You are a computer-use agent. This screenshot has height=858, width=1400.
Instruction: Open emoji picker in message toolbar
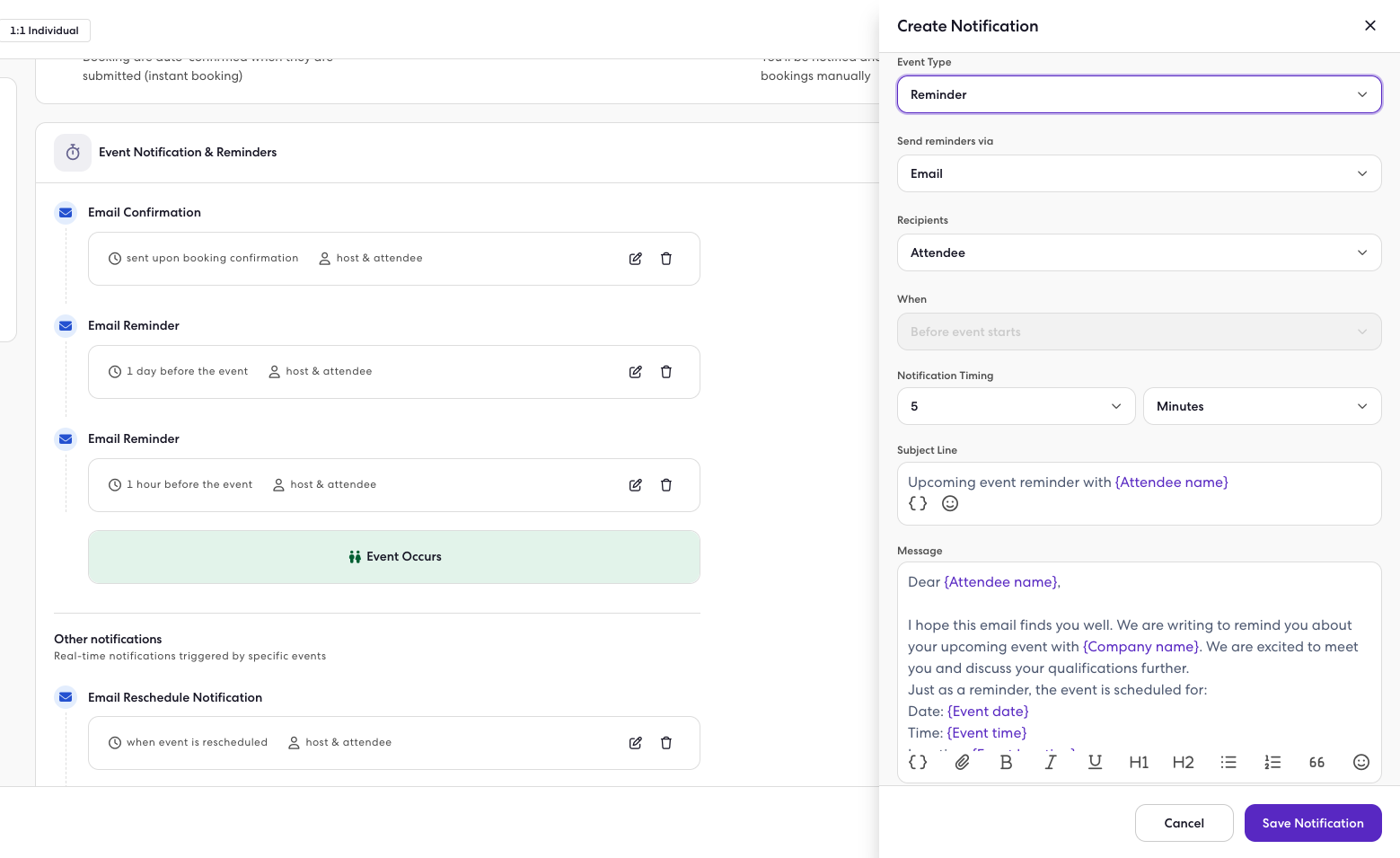pyautogui.click(x=1360, y=762)
